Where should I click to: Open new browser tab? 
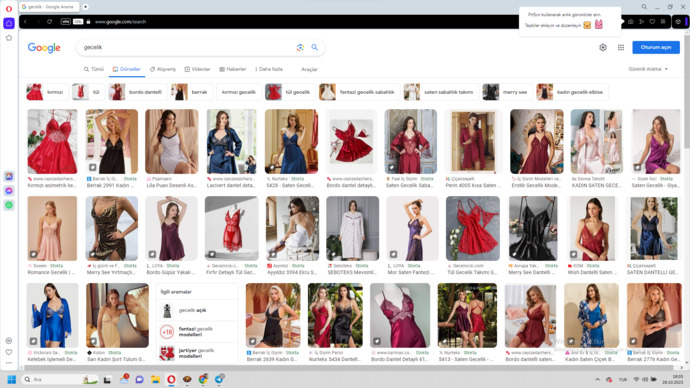coord(85,7)
